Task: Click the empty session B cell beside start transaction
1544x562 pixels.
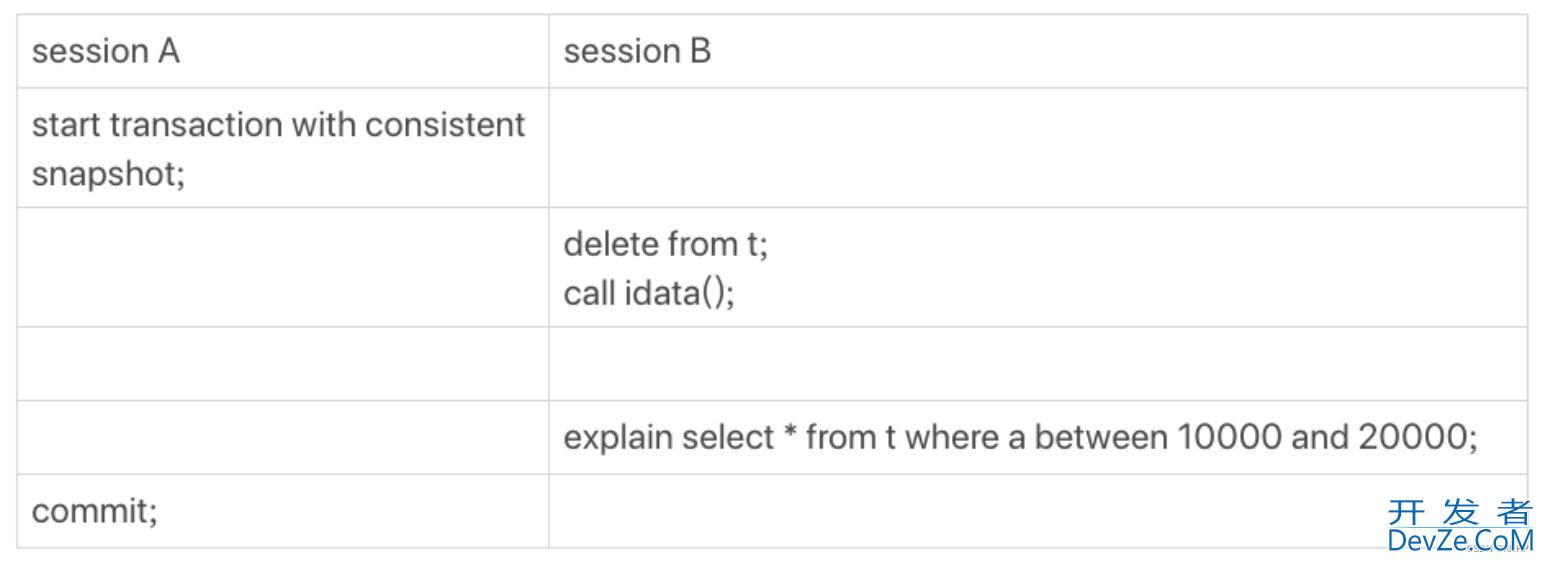Action: point(1037,148)
